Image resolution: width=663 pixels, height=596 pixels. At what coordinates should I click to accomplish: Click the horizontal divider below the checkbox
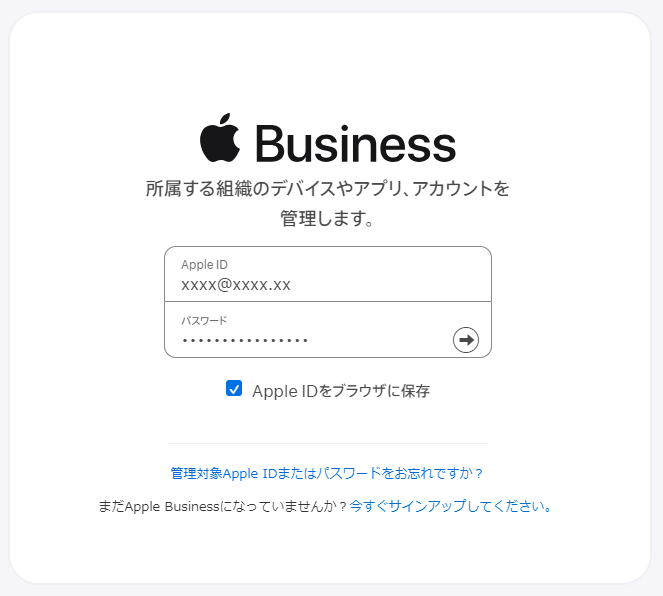point(328,444)
